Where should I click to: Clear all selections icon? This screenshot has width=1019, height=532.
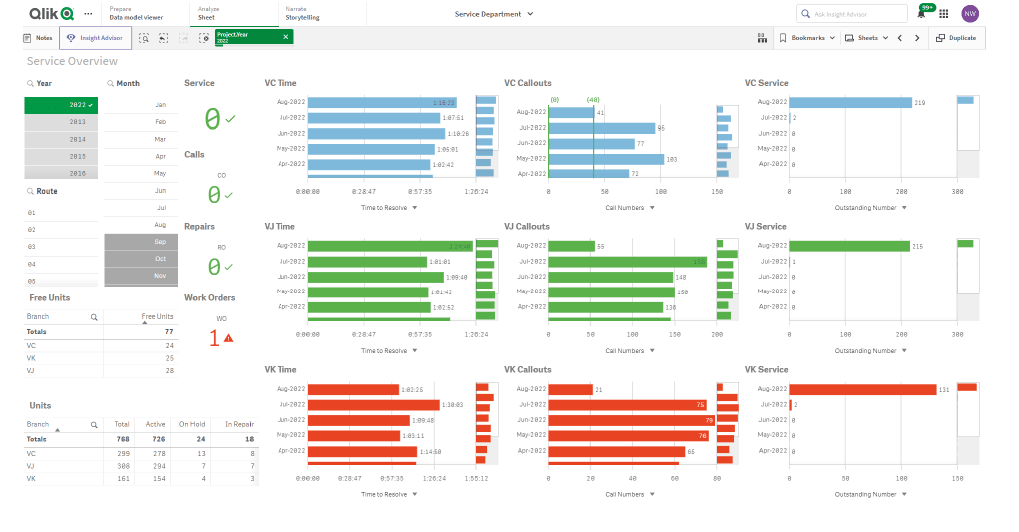204,38
